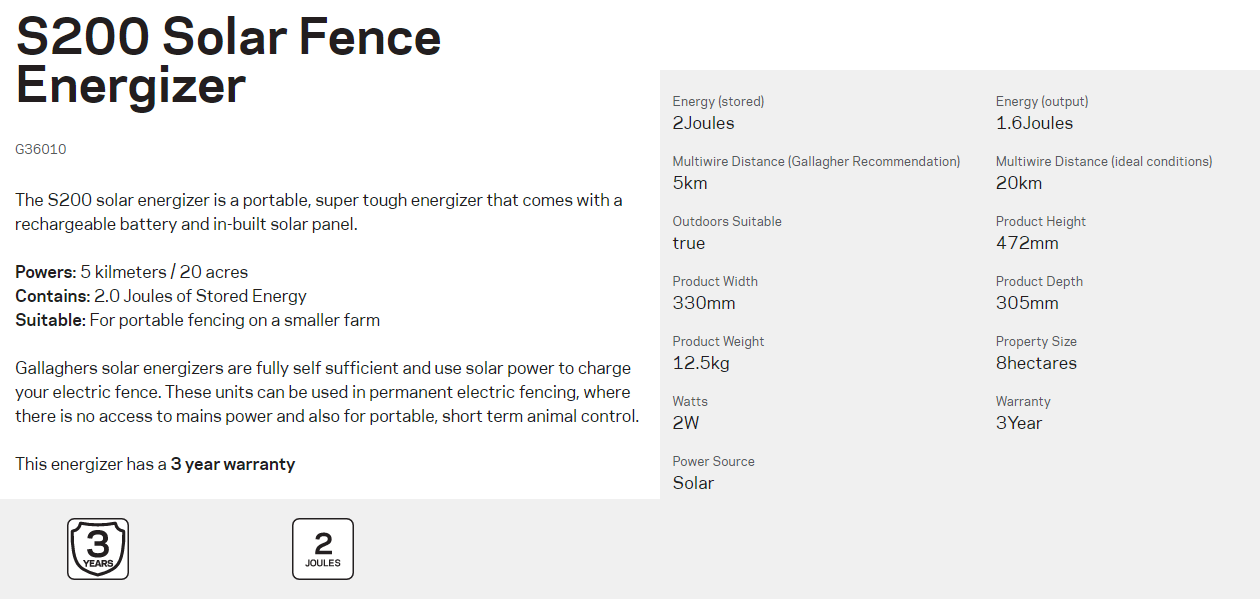Click the 2 joules badge icon
Image resolution: width=1260 pixels, height=600 pixels.
[323, 549]
